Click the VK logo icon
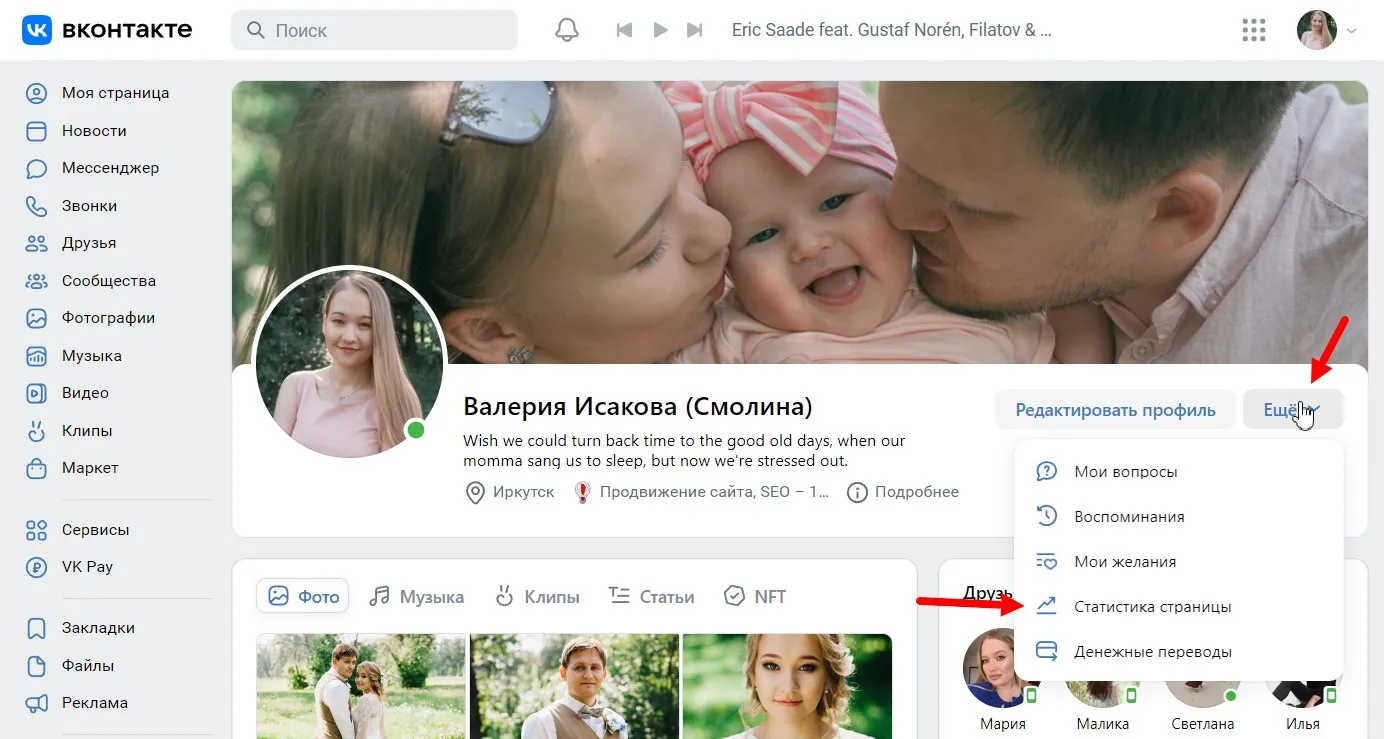This screenshot has width=1384, height=739. point(37,30)
